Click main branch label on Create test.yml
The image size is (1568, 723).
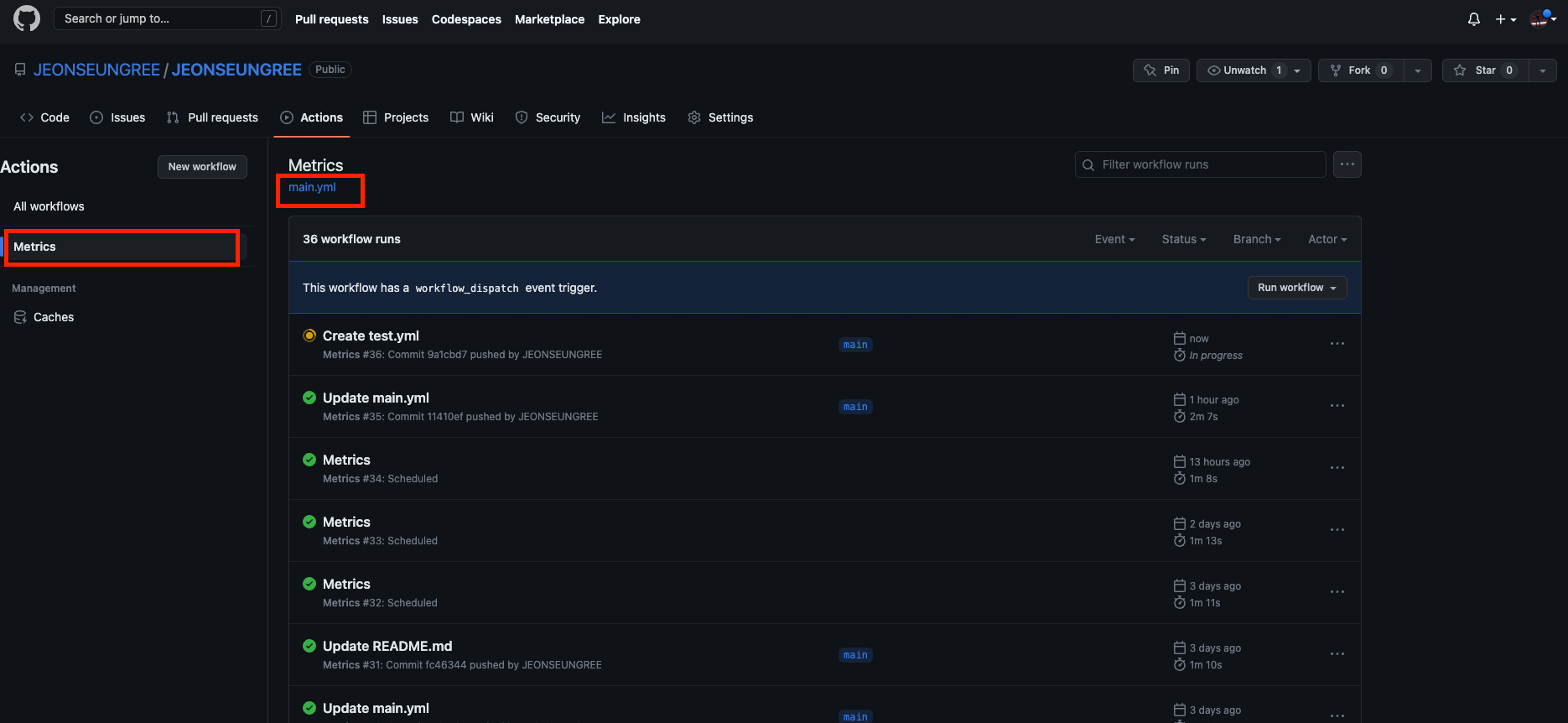[x=855, y=345]
